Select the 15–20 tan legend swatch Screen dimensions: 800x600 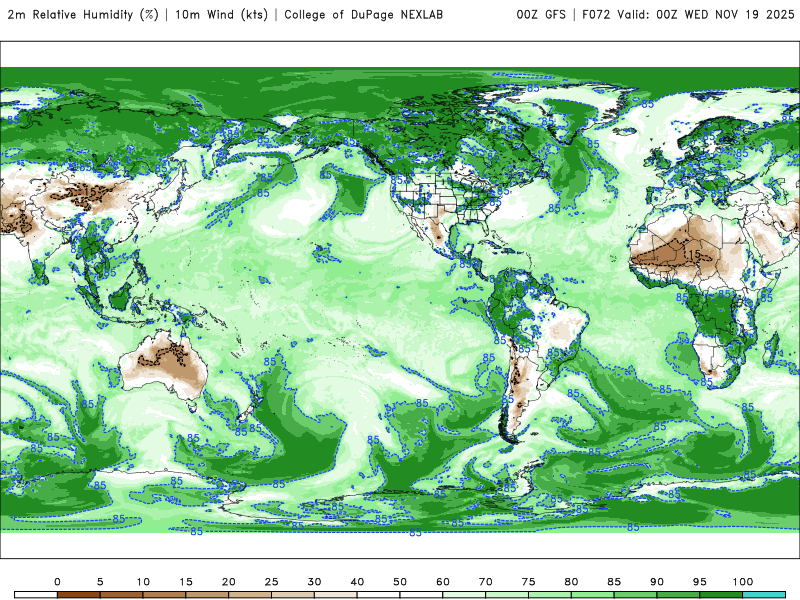click(207, 595)
